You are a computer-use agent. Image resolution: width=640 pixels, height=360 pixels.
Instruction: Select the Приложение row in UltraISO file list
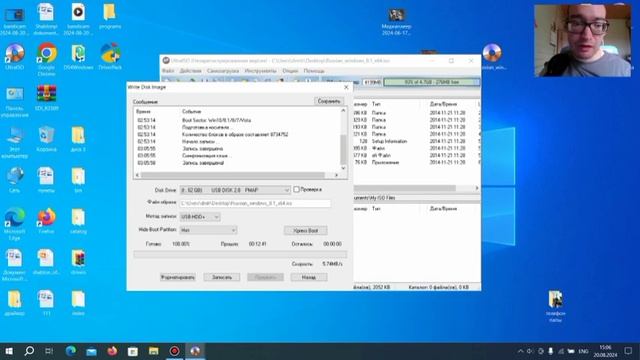tap(416, 162)
